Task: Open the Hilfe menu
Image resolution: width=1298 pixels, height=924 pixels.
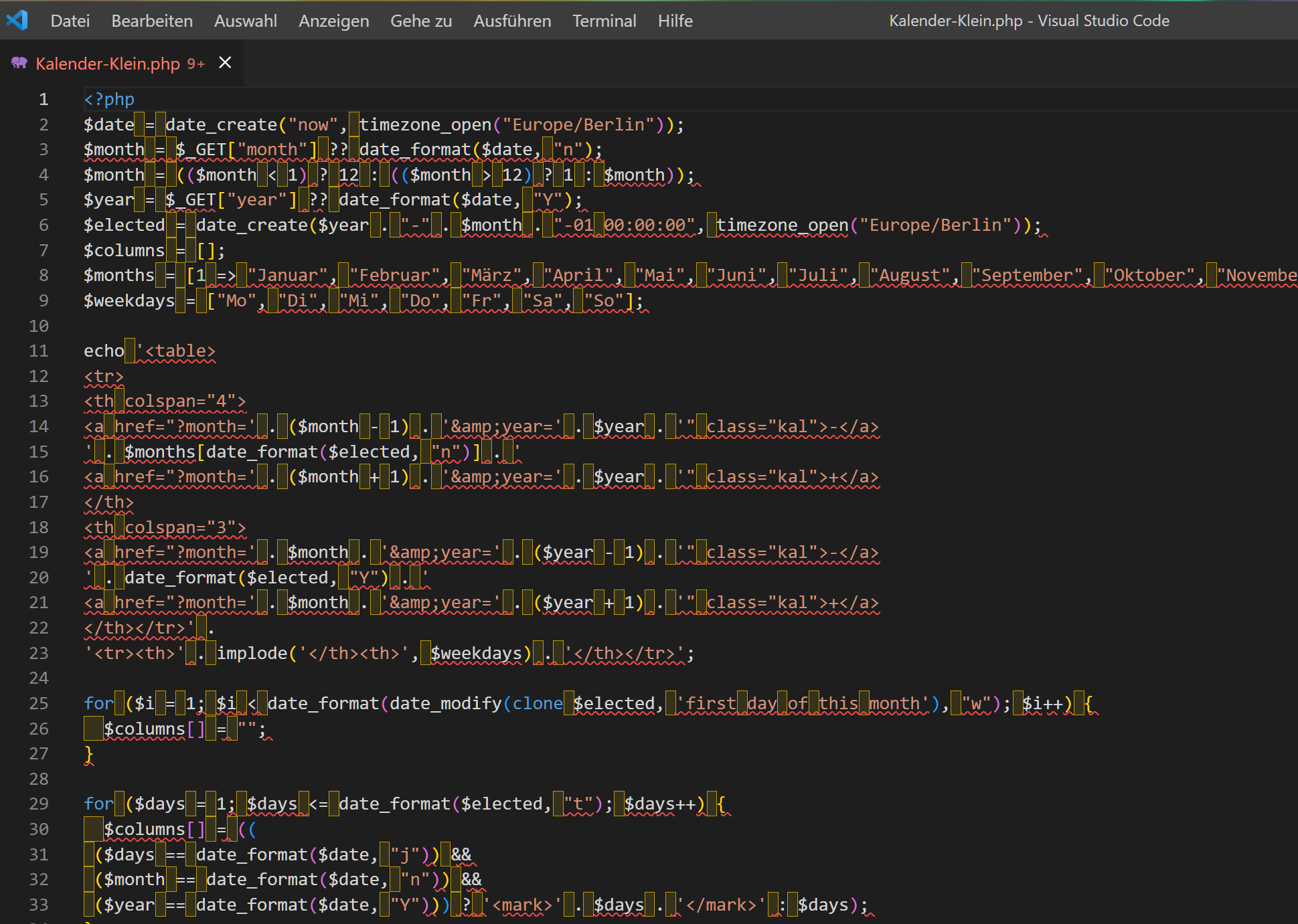Action: 675,21
